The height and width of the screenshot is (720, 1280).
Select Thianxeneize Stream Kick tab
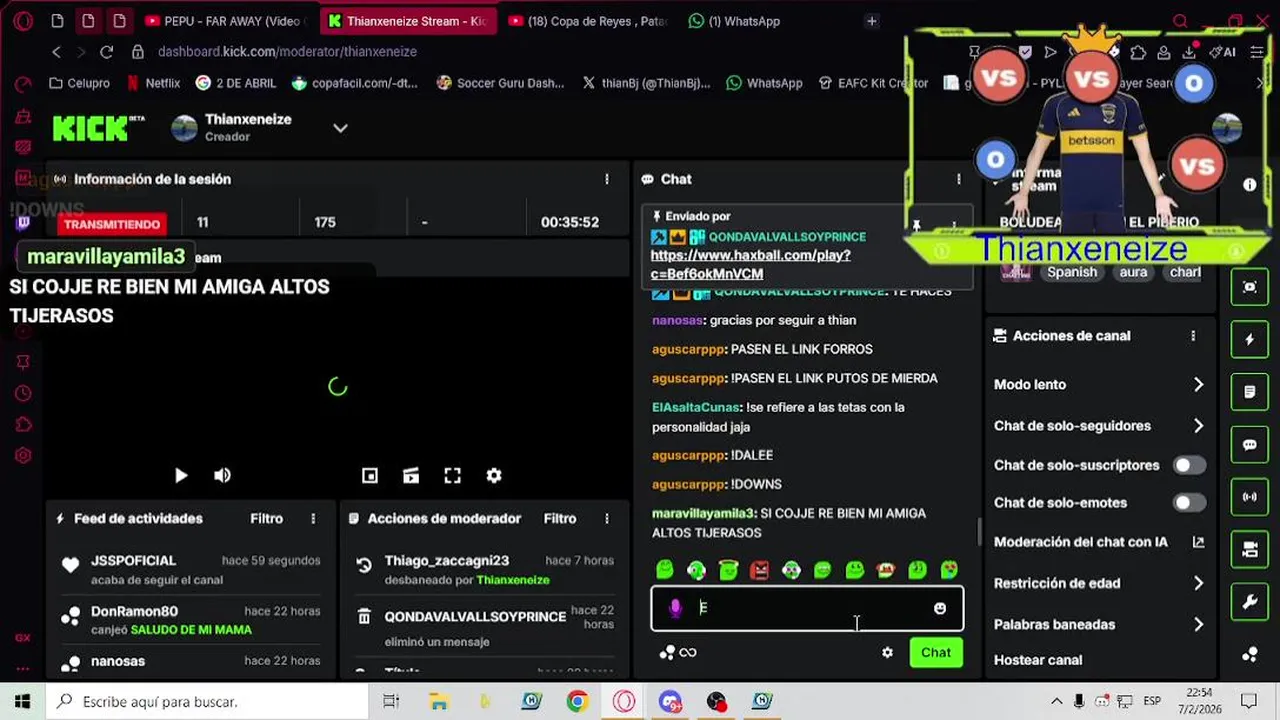(x=408, y=21)
